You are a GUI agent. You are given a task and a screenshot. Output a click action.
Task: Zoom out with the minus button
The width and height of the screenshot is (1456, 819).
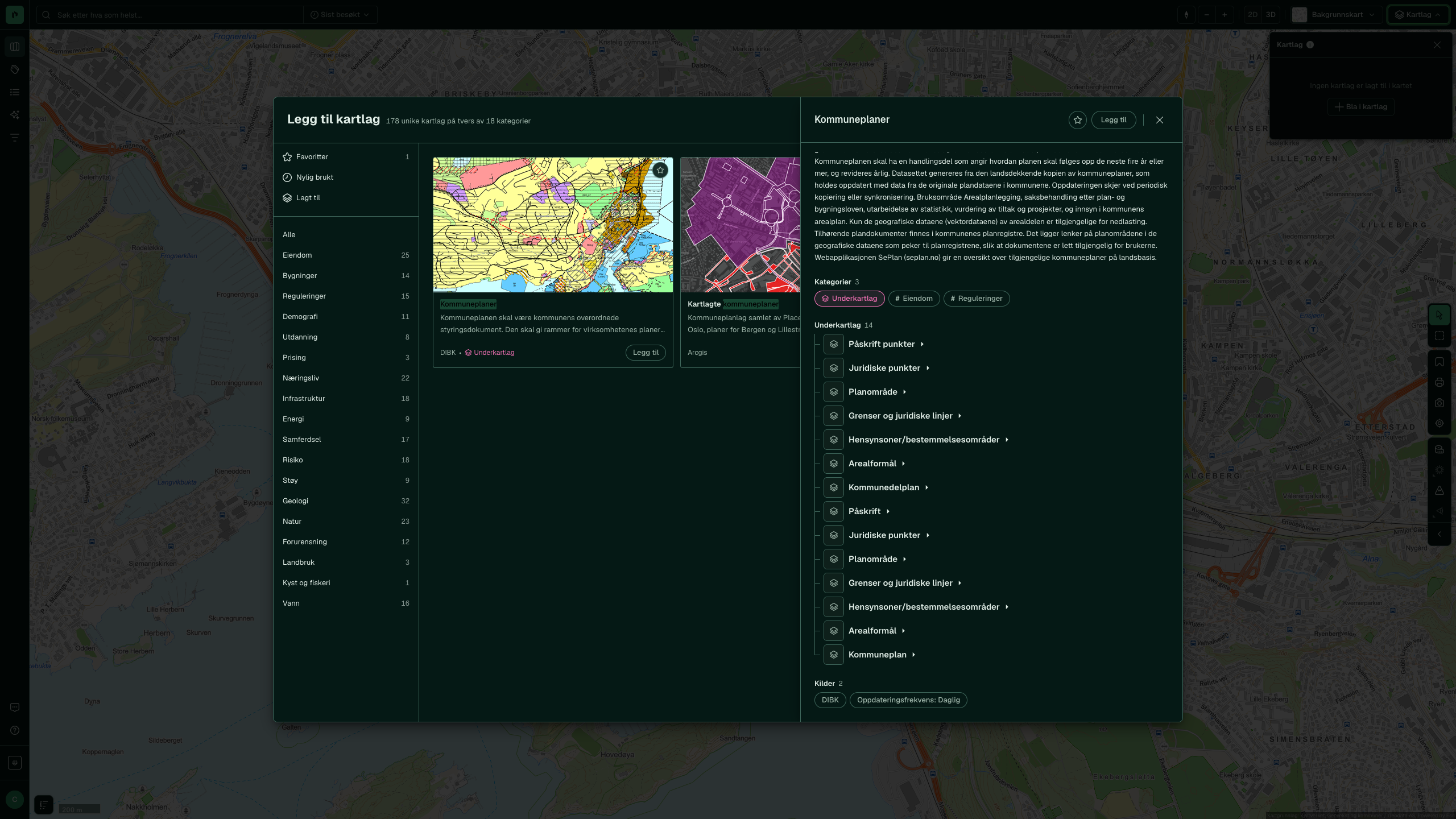pos(1206,15)
